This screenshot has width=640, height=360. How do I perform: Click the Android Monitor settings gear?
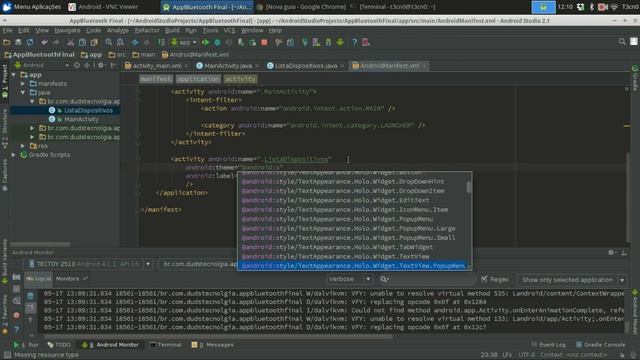[x=611, y=253]
